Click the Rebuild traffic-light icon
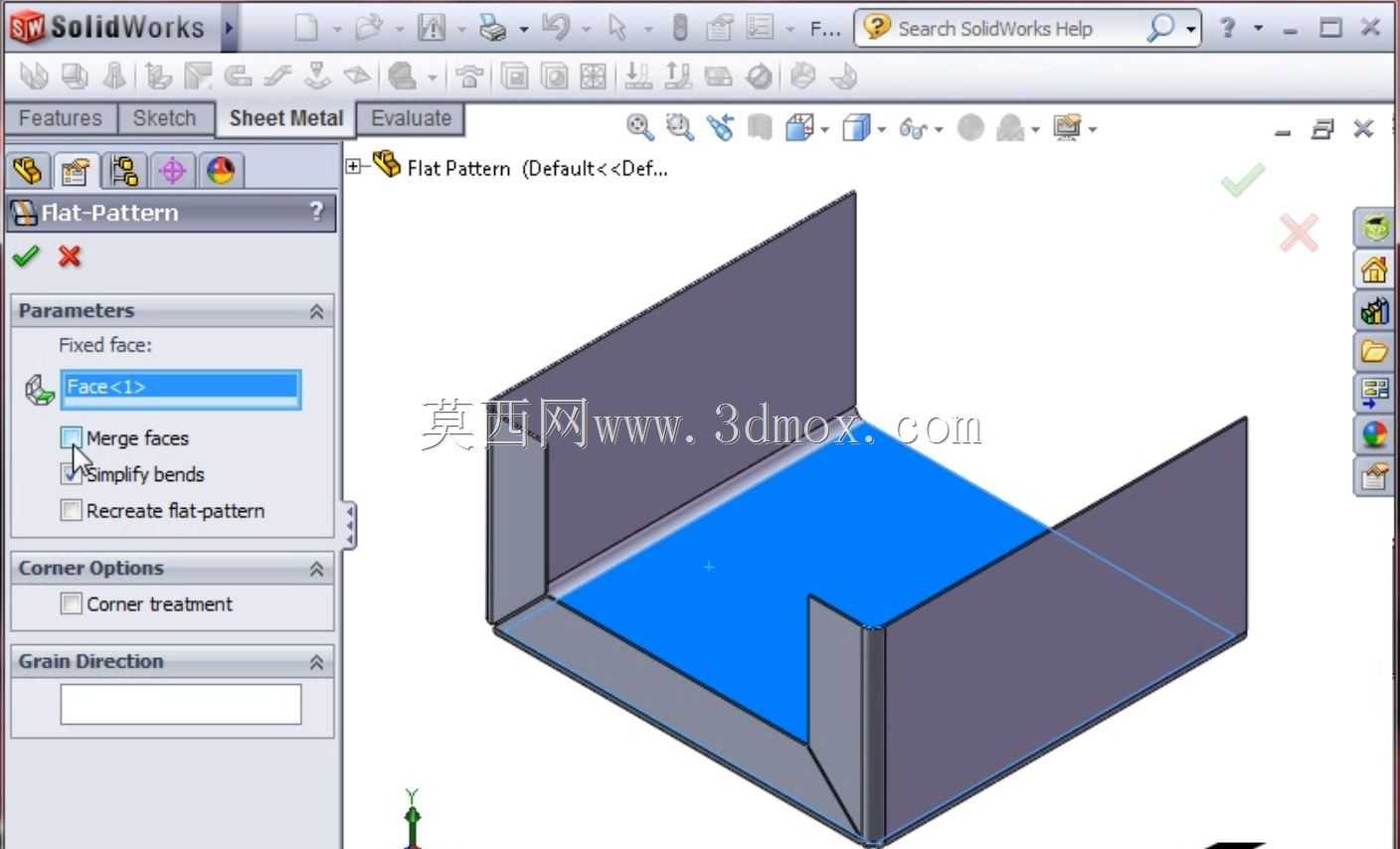The image size is (1400, 849). (x=680, y=28)
